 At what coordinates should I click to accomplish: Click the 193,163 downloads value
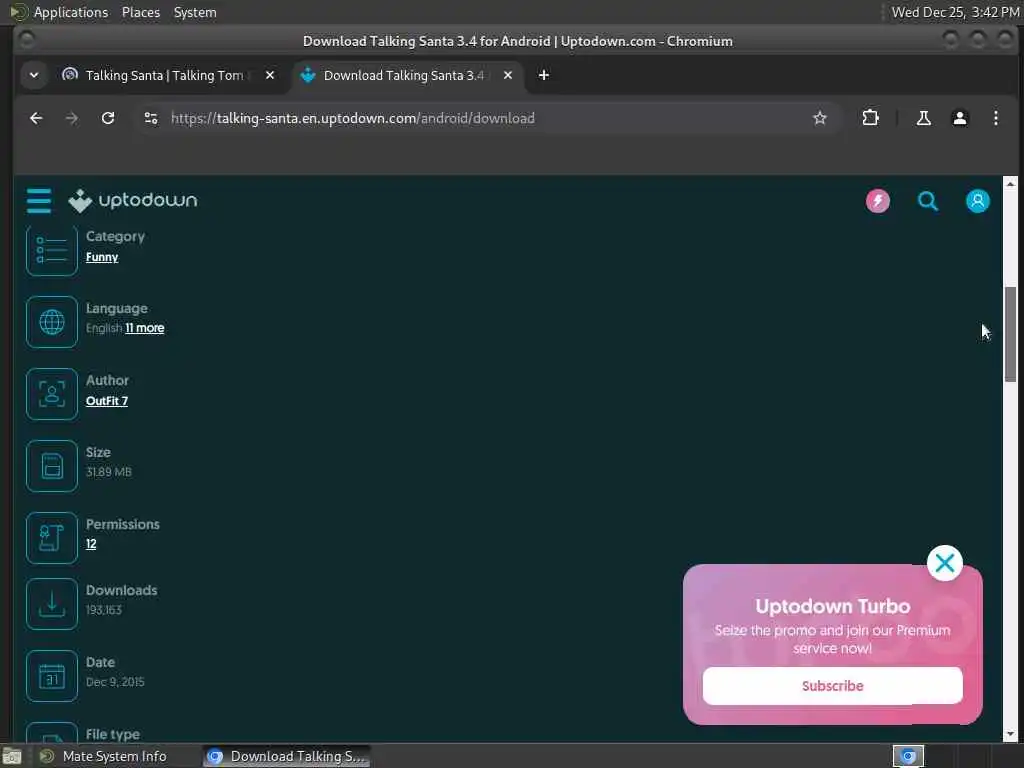click(x=104, y=610)
